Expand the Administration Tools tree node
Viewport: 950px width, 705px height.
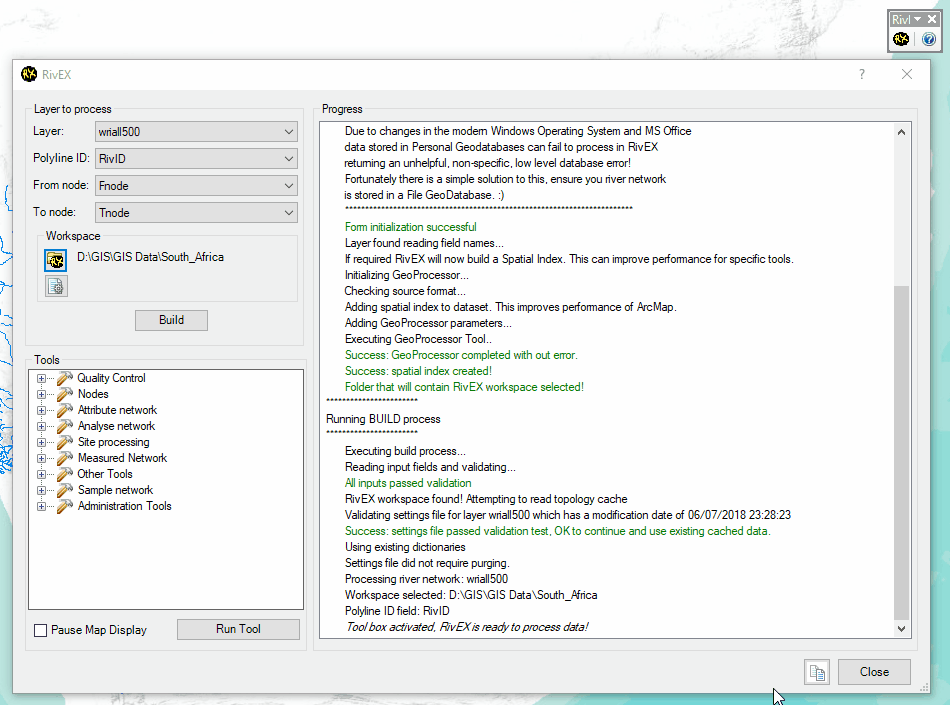pyautogui.click(x=41, y=506)
